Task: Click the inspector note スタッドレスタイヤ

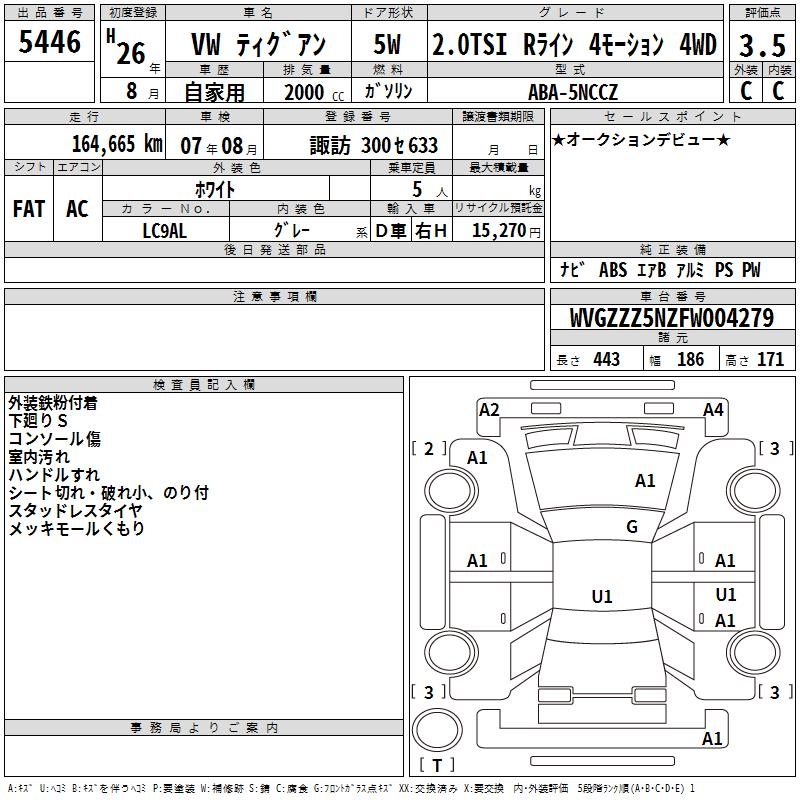Action: coord(76,510)
